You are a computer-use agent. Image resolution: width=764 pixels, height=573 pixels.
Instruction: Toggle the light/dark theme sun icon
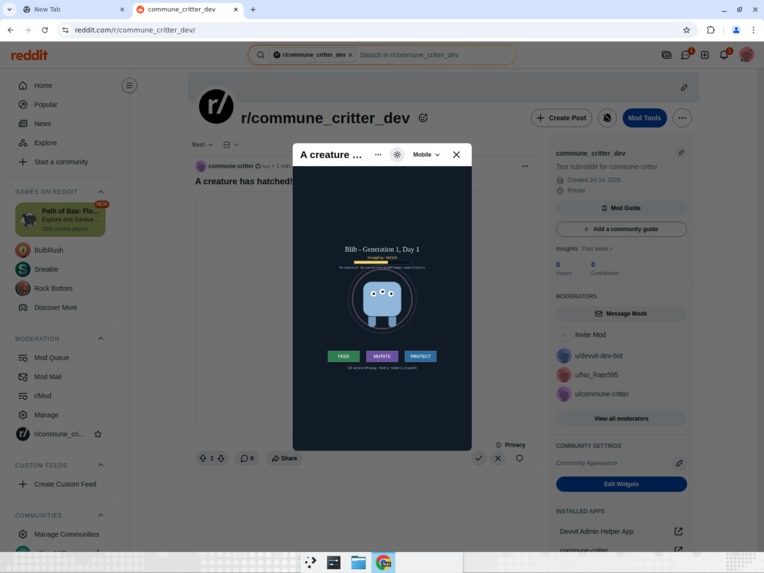397,154
